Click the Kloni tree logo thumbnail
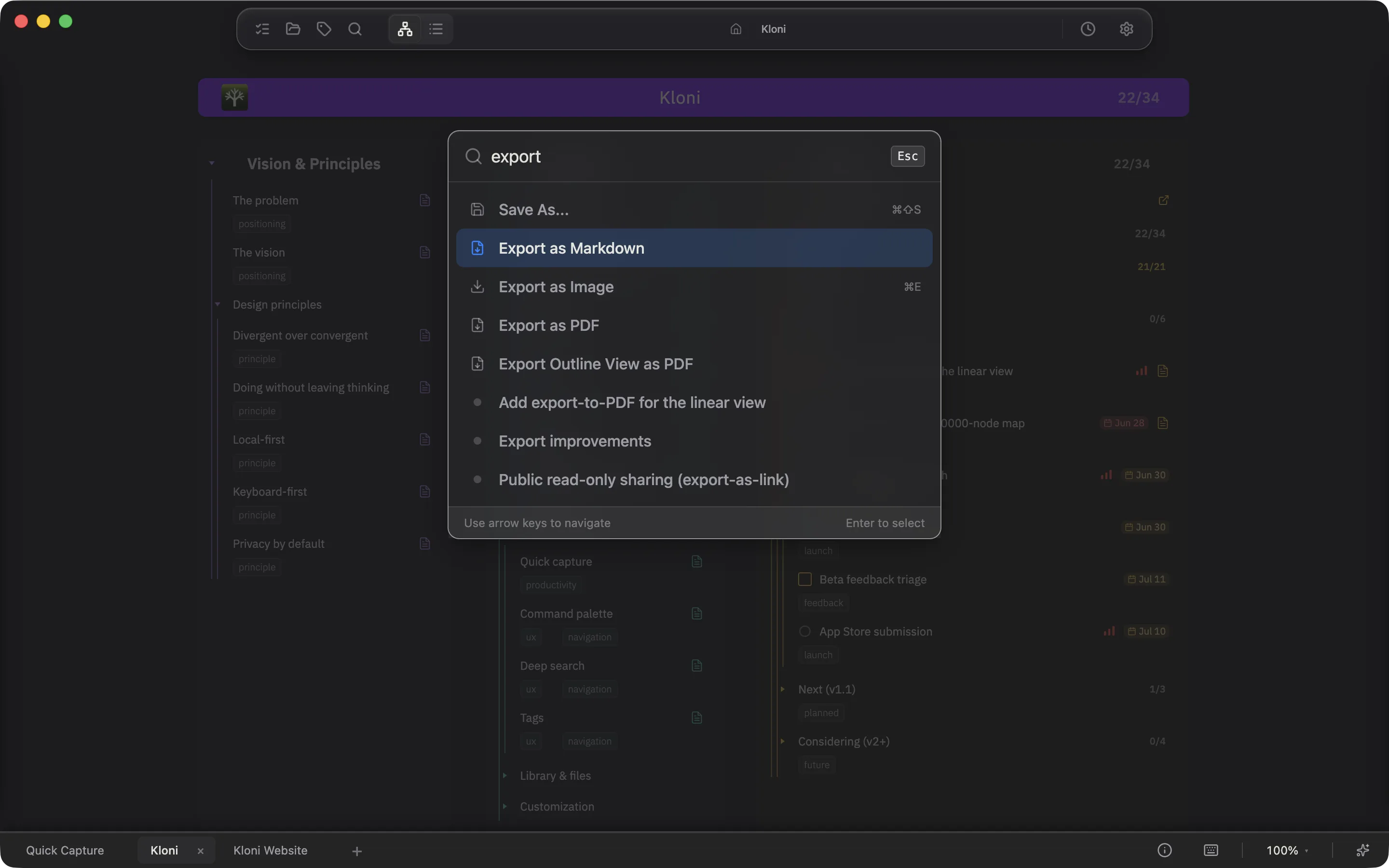This screenshot has height=868, width=1389. [x=235, y=97]
